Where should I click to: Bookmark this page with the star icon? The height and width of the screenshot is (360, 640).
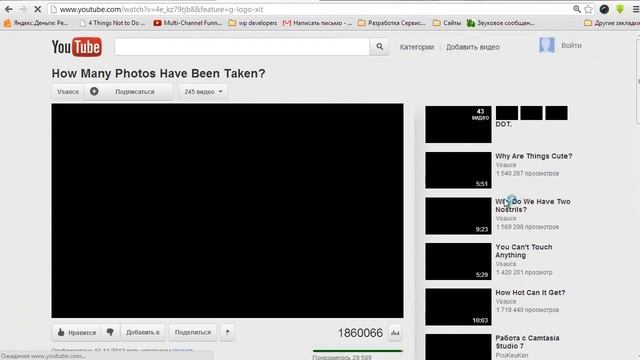(588, 9)
